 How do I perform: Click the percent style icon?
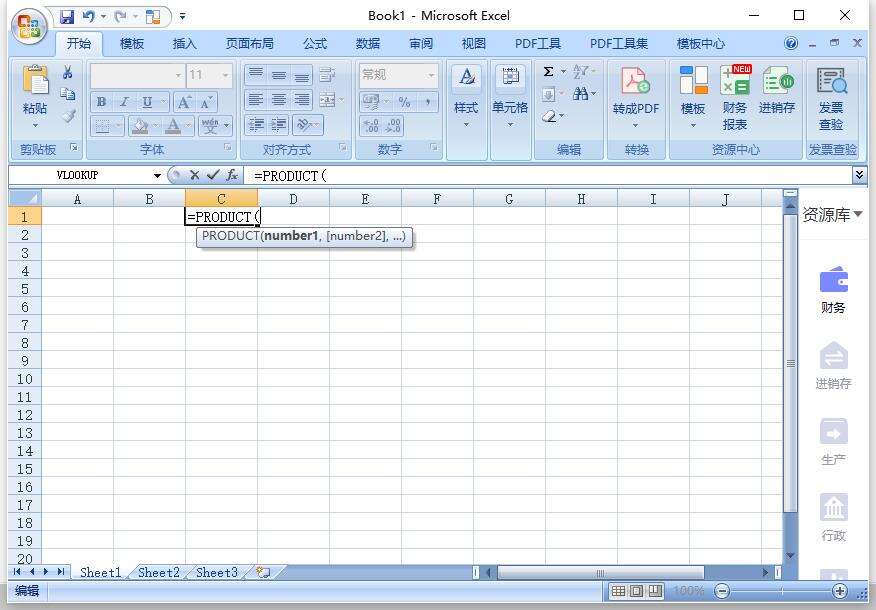coord(404,102)
